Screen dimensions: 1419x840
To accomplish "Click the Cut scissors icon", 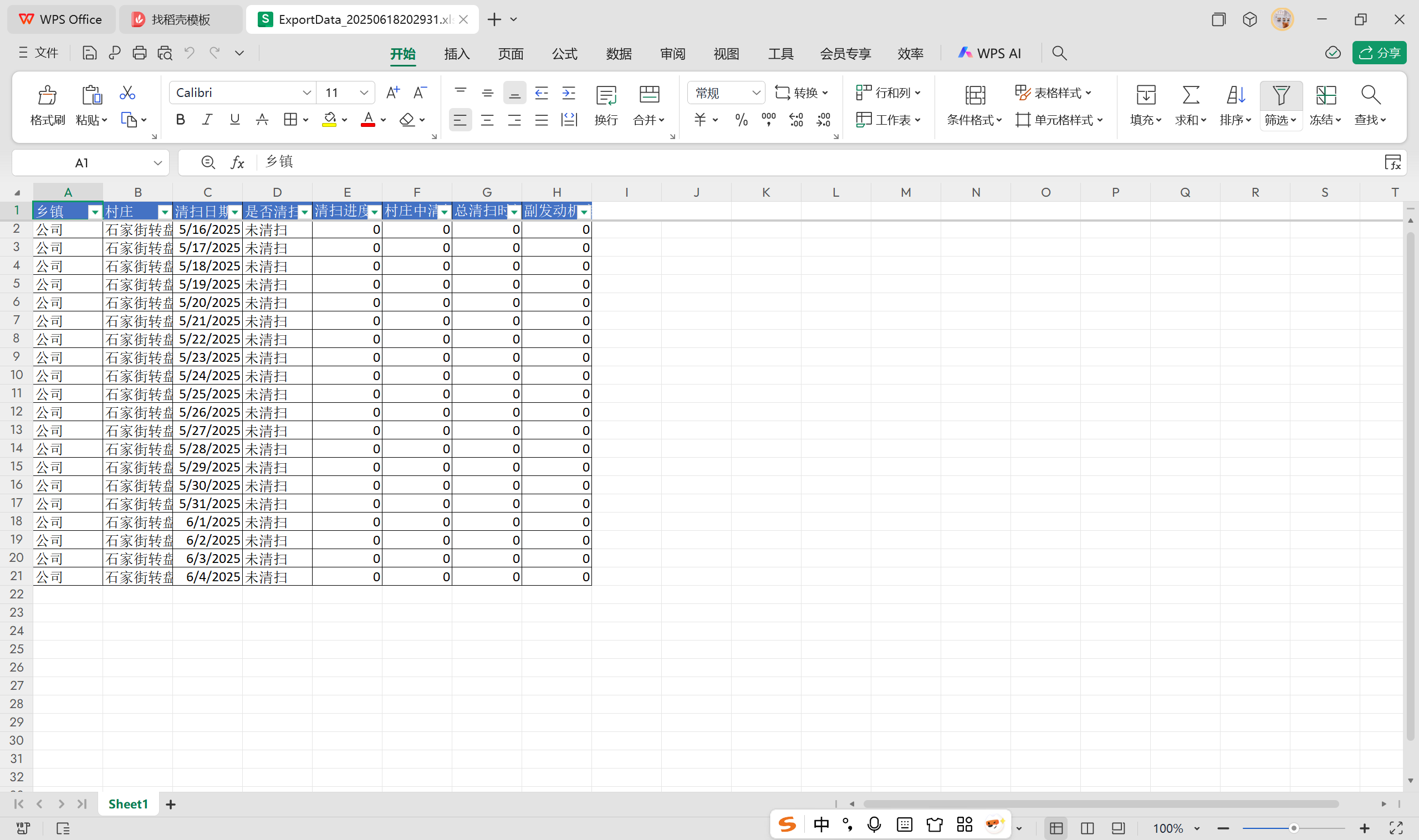I will [127, 93].
